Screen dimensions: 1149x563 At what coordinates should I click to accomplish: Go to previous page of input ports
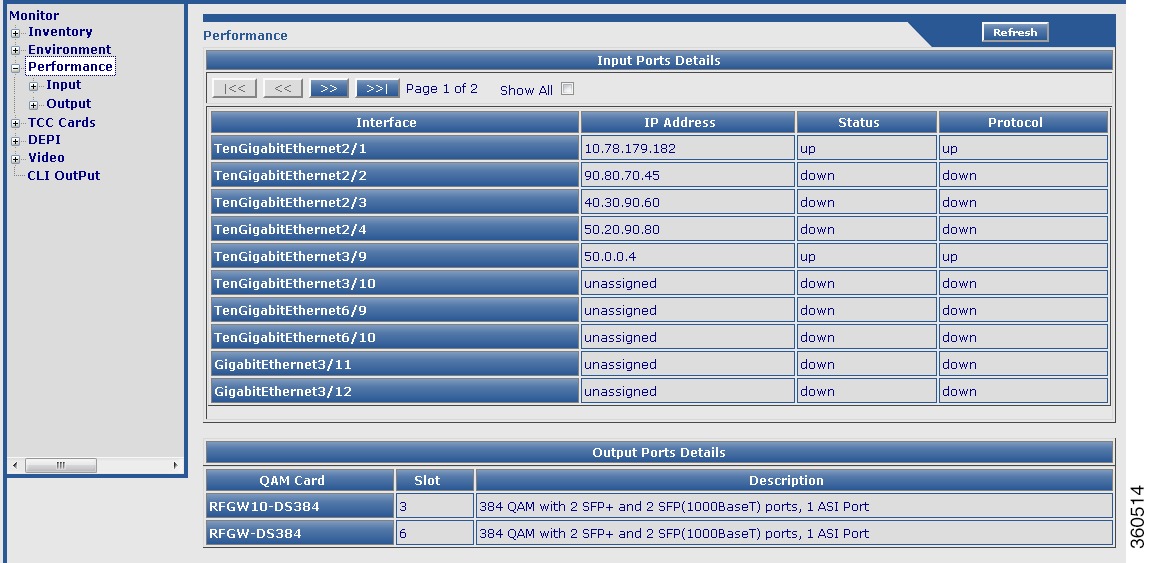coord(283,89)
